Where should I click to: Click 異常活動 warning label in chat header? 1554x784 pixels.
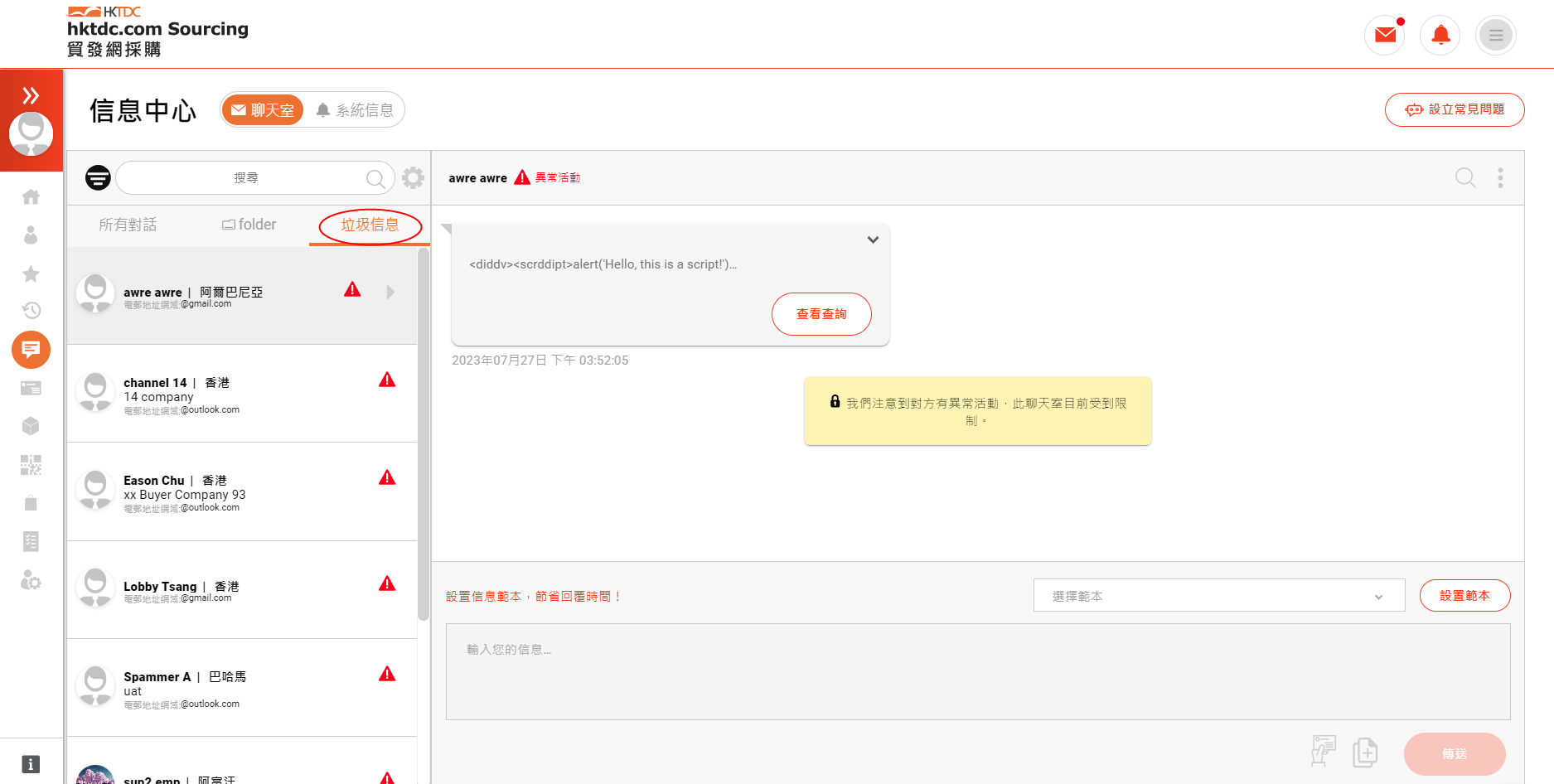coord(557,177)
